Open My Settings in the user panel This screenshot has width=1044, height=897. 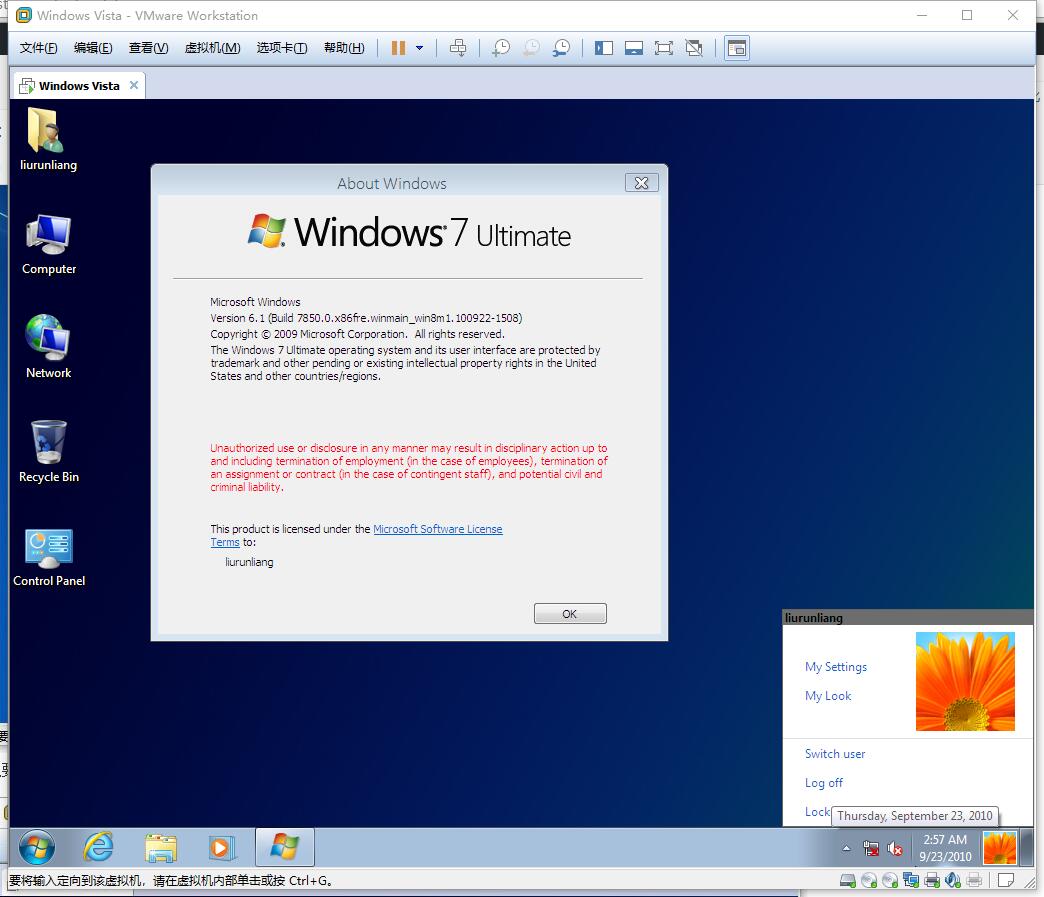[x=836, y=667]
